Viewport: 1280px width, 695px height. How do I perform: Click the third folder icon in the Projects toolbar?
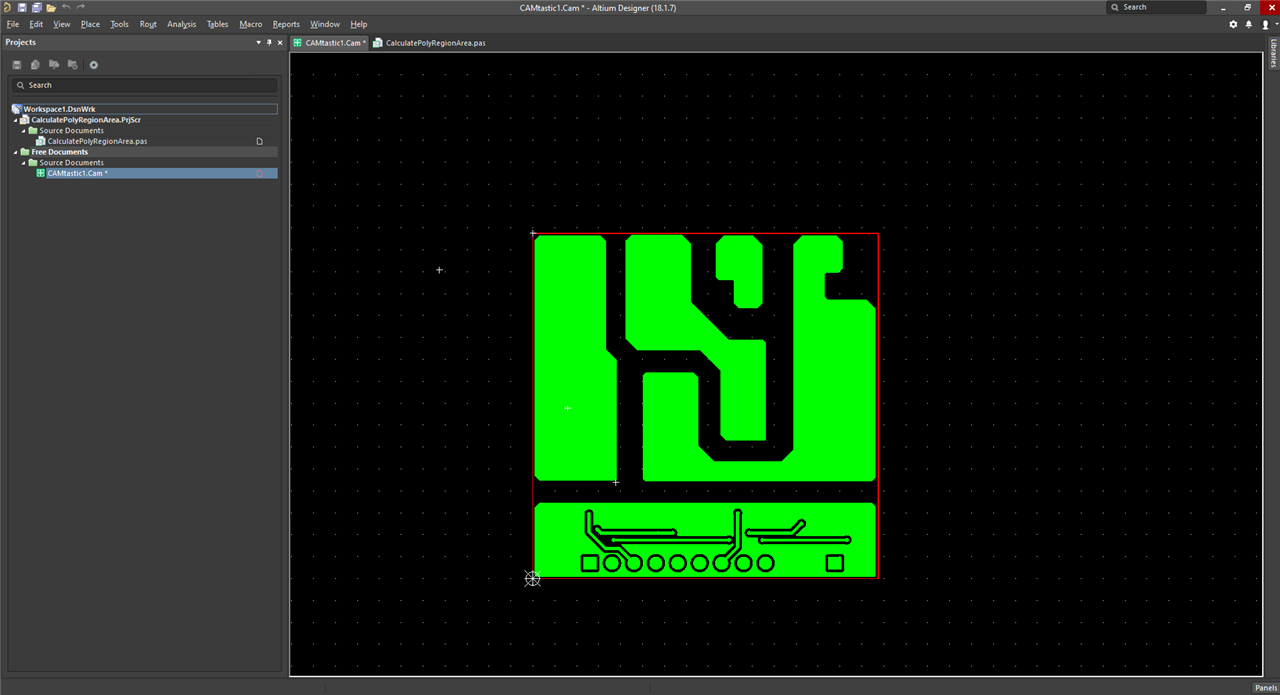54,65
